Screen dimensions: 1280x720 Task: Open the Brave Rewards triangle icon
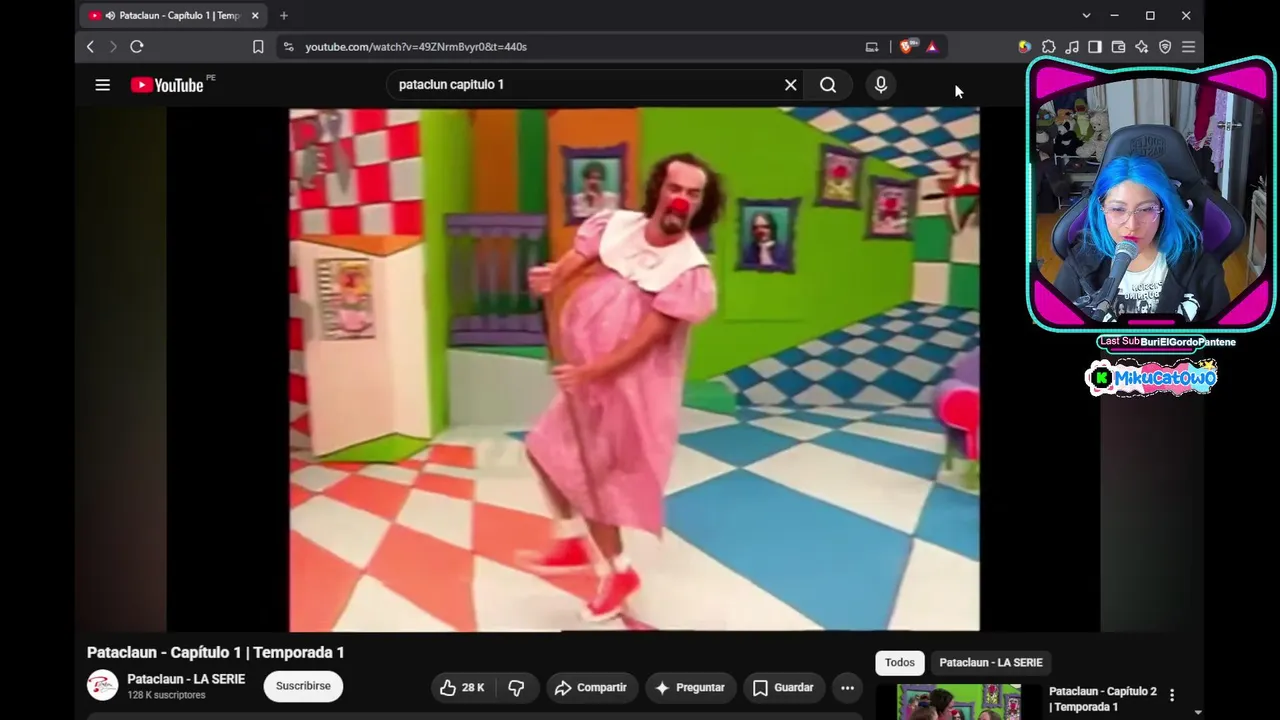(x=932, y=47)
